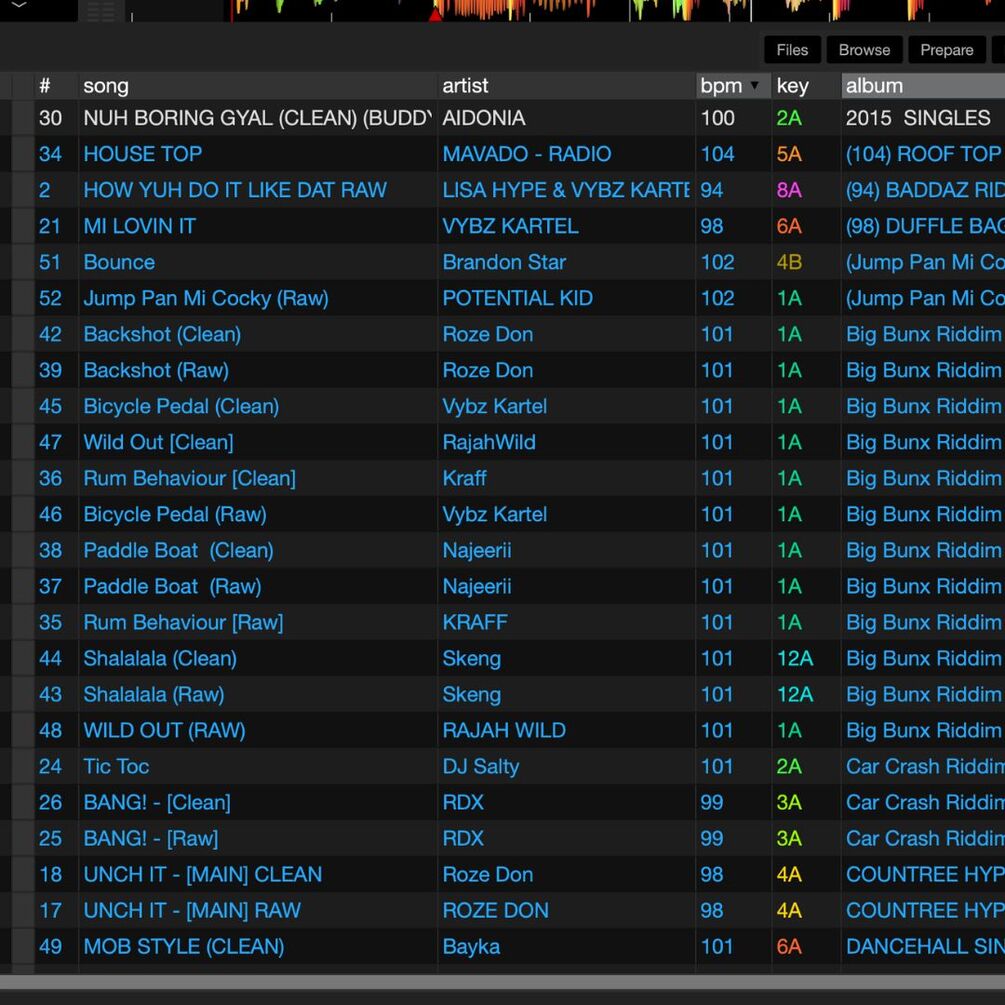Select WILD OUT (RAW) by RAJAH WILD
This screenshot has height=1005, width=1005.
click(164, 730)
